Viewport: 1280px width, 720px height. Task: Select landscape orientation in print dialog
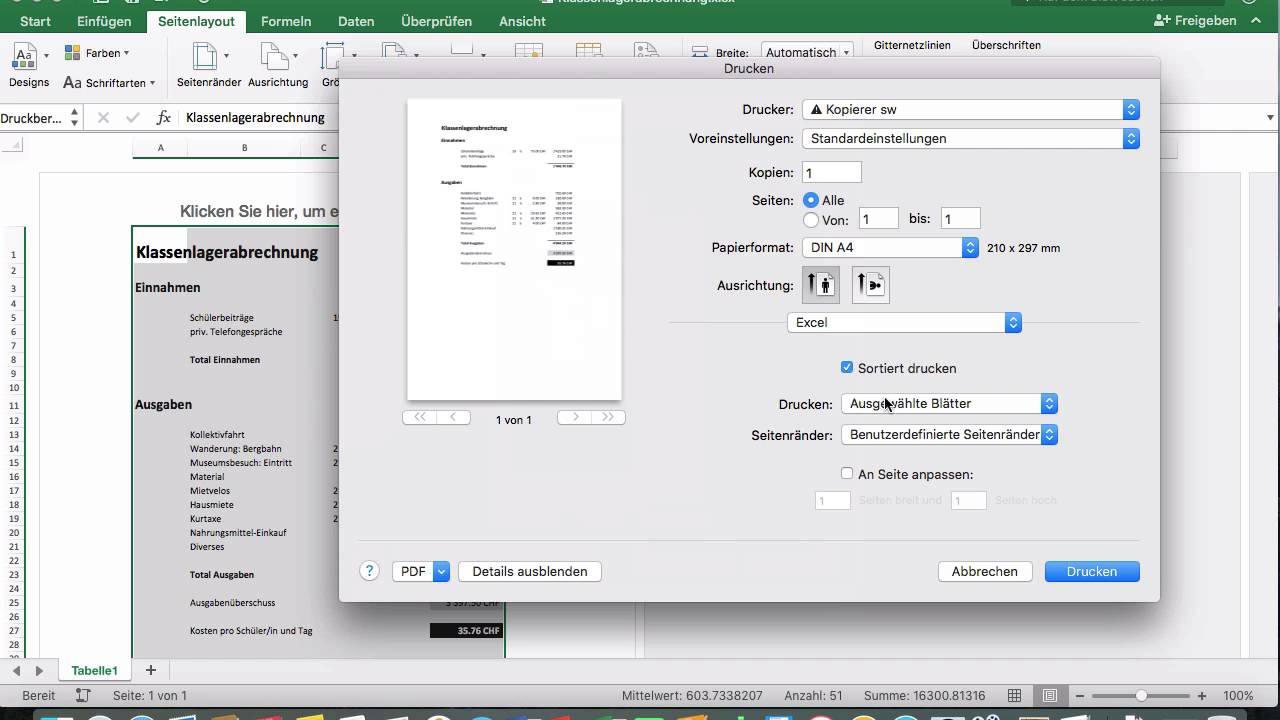(x=870, y=285)
